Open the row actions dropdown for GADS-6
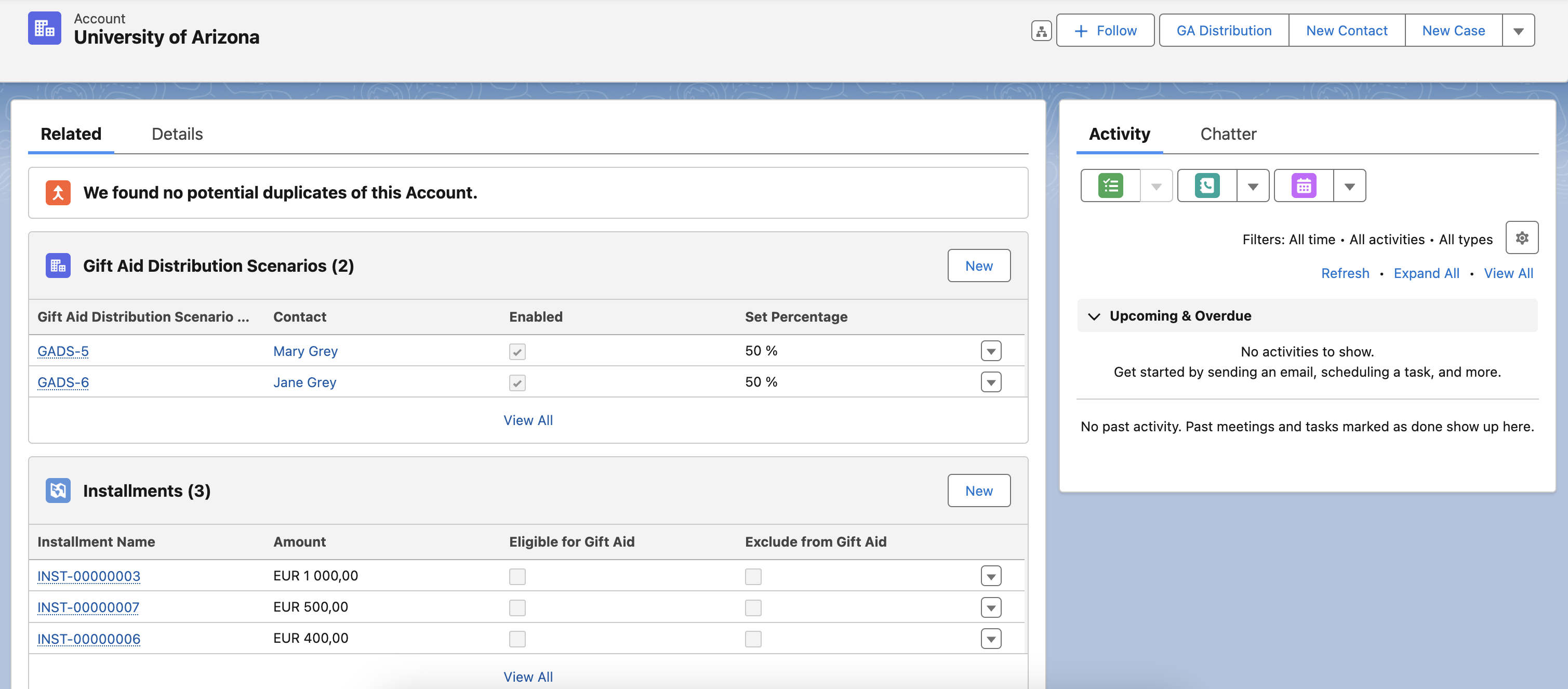This screenshot has height=689, width=1568. click(x=991, y=382)
